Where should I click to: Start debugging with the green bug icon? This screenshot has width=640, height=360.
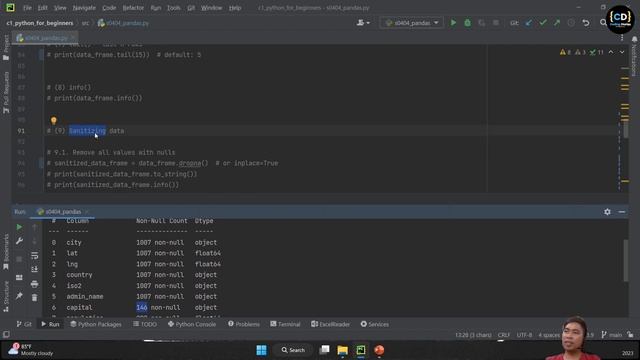(467, 23)
